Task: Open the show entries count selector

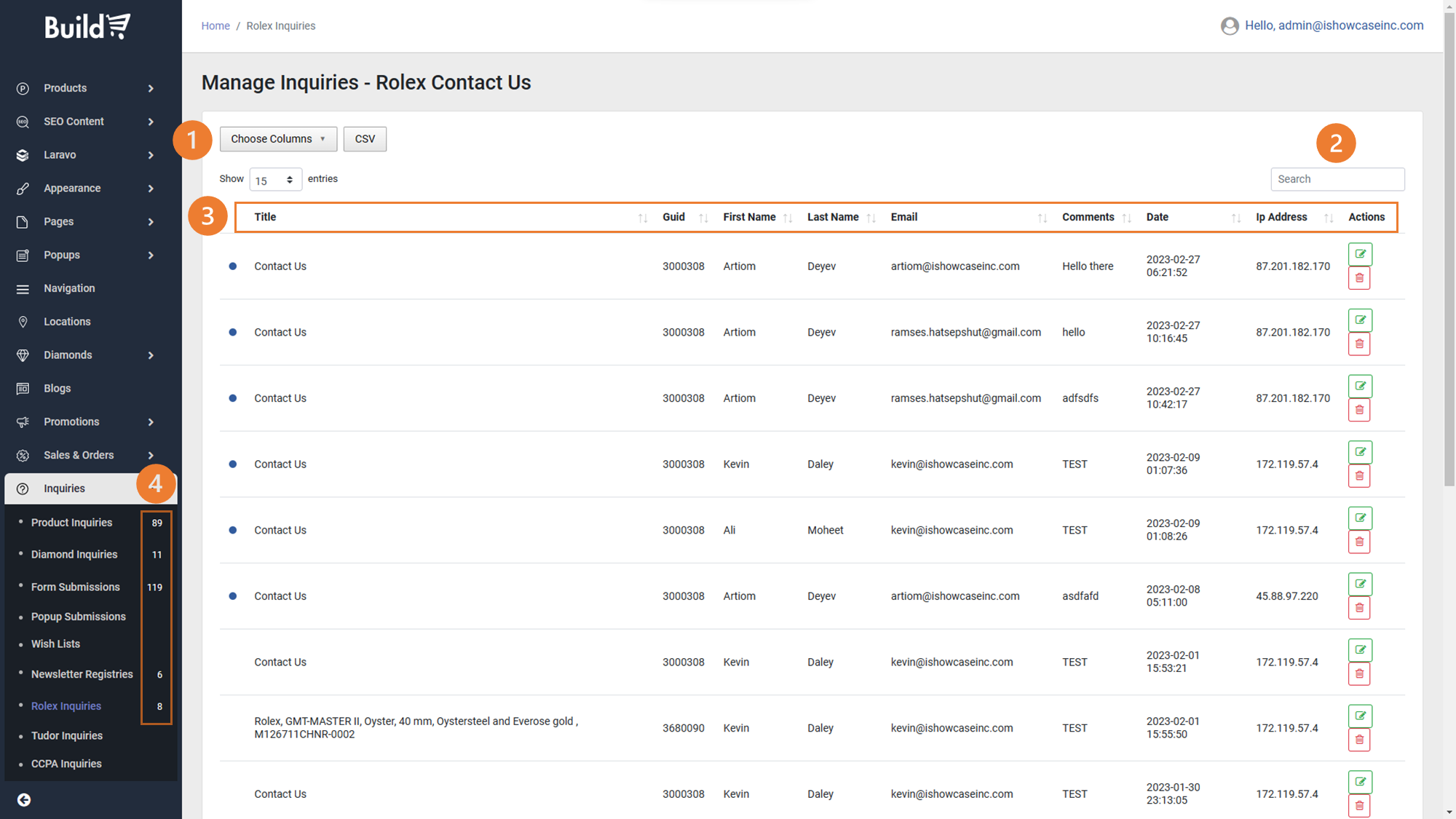Action: tap(275, 180)
